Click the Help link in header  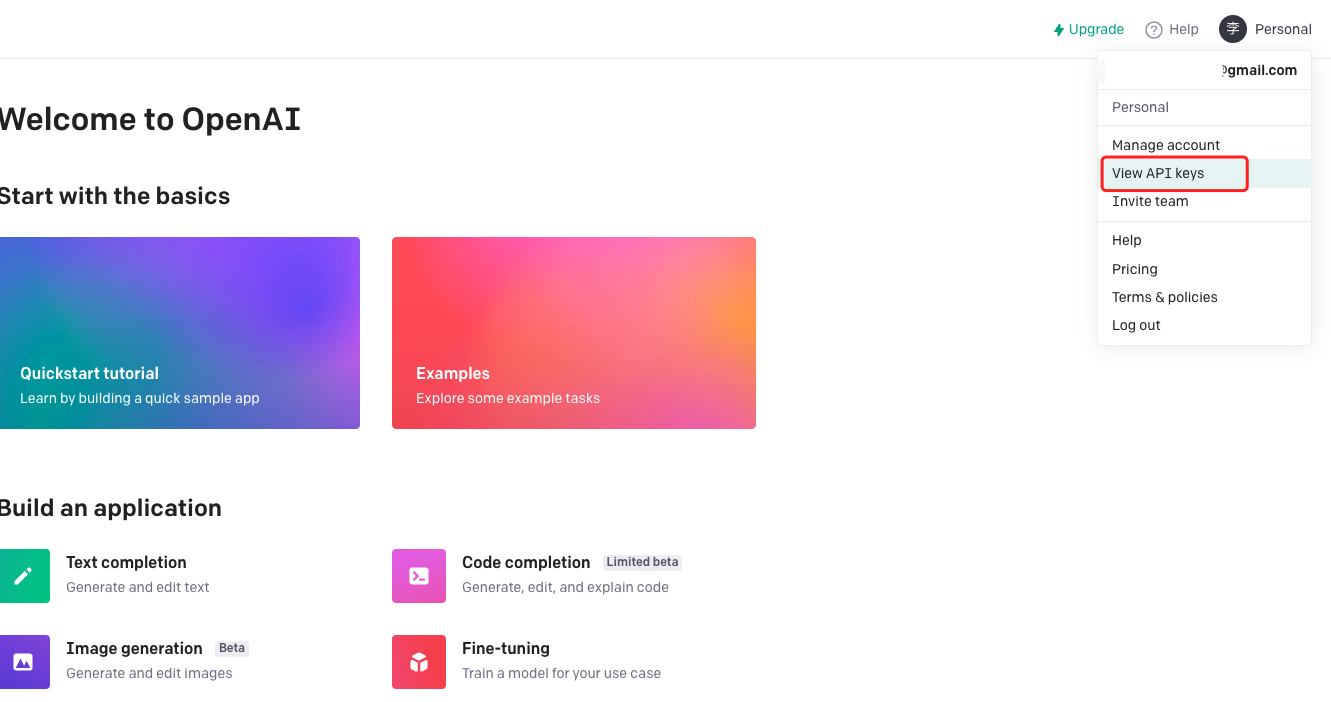pos(1172,30)
